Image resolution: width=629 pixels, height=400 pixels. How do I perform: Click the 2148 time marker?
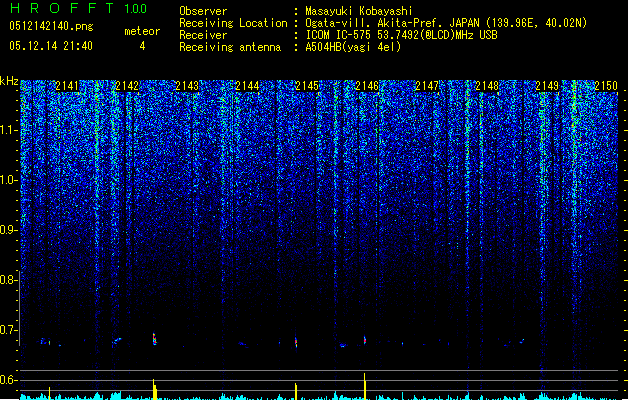[x=487, y=86]
